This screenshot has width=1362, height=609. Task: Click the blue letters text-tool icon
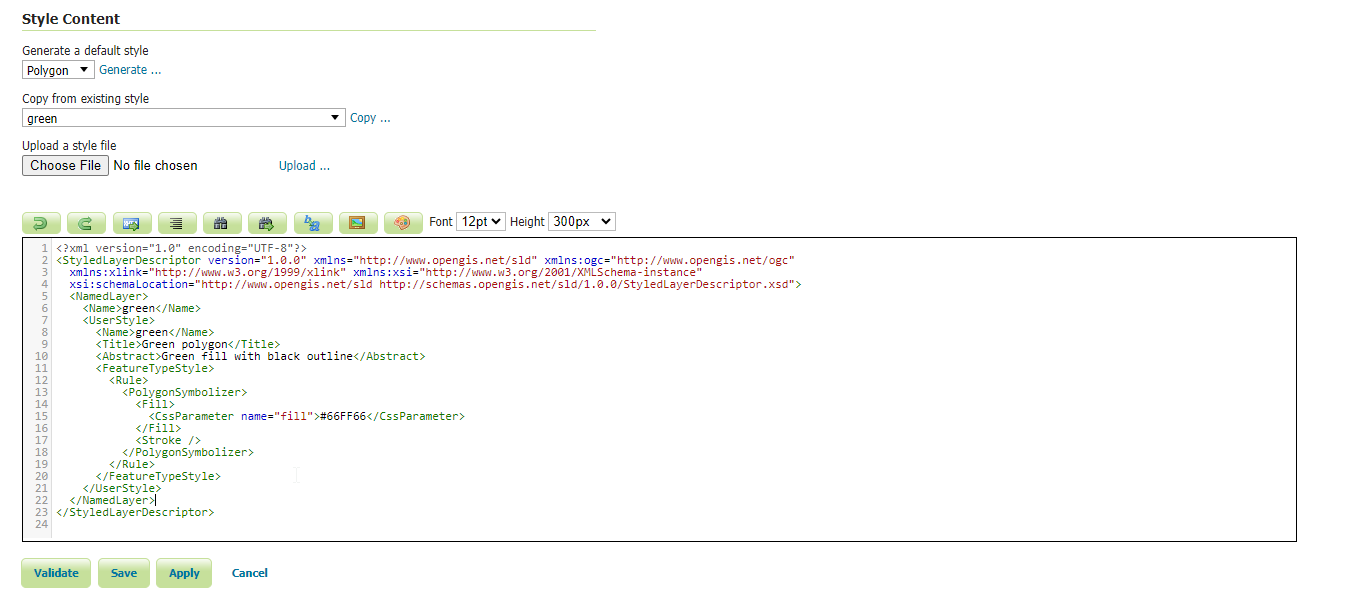pyautogui.click(x=313, y=221)
